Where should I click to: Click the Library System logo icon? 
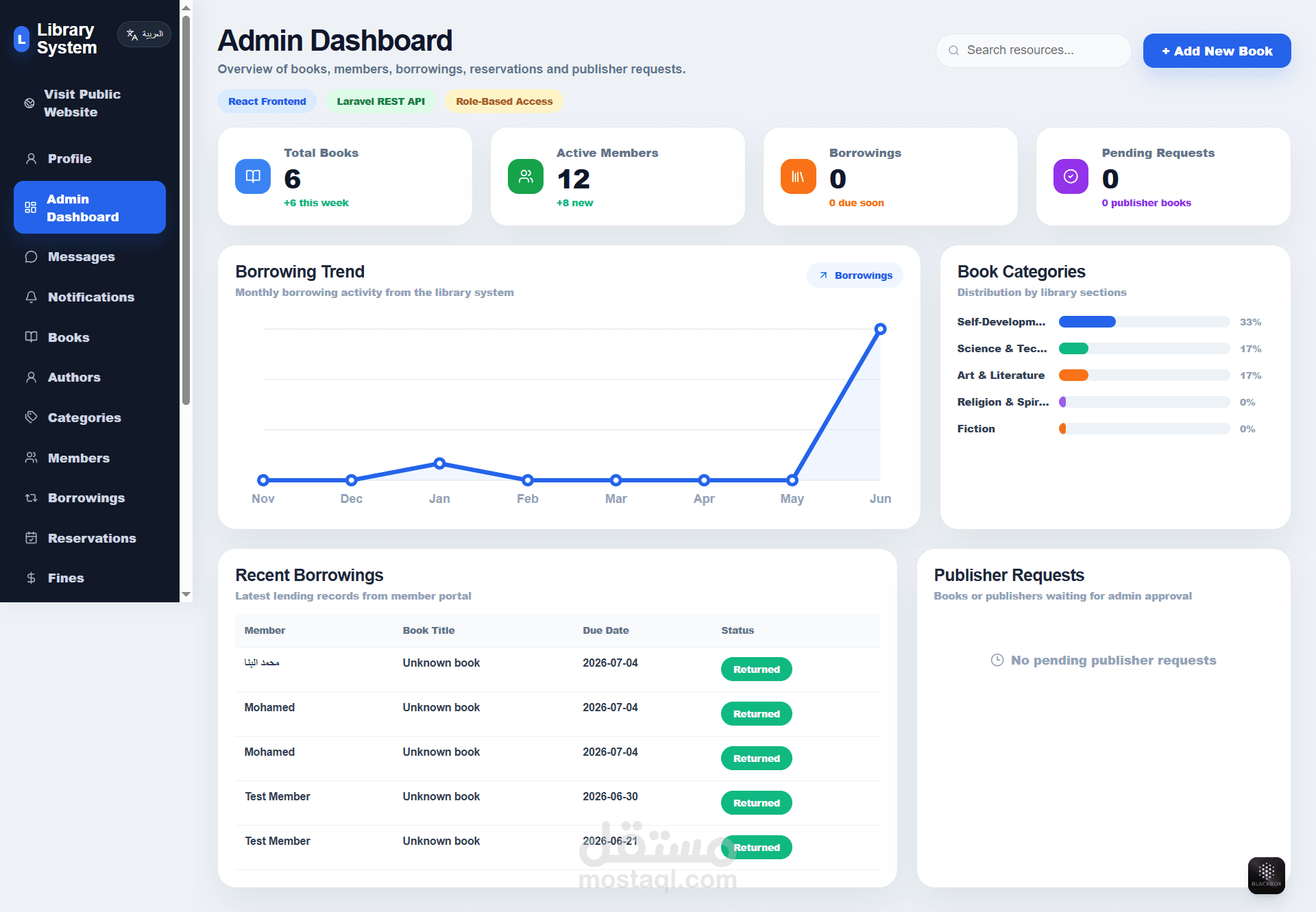(x=22, y=39)
